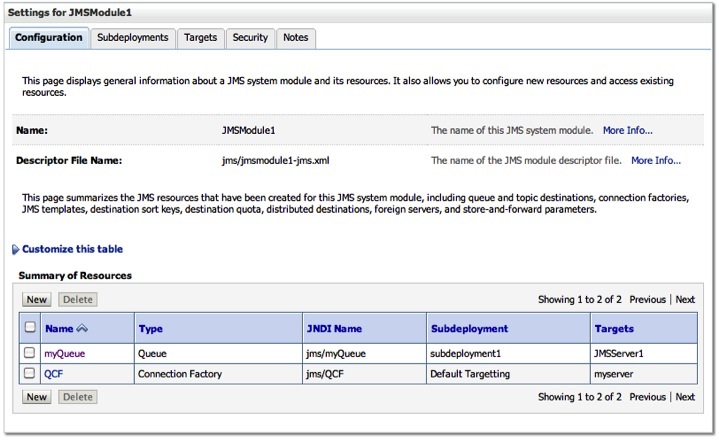The width and height of the screenshot is (719, 443).
Task: Click the Customize this table link
Action: [72, 249]
